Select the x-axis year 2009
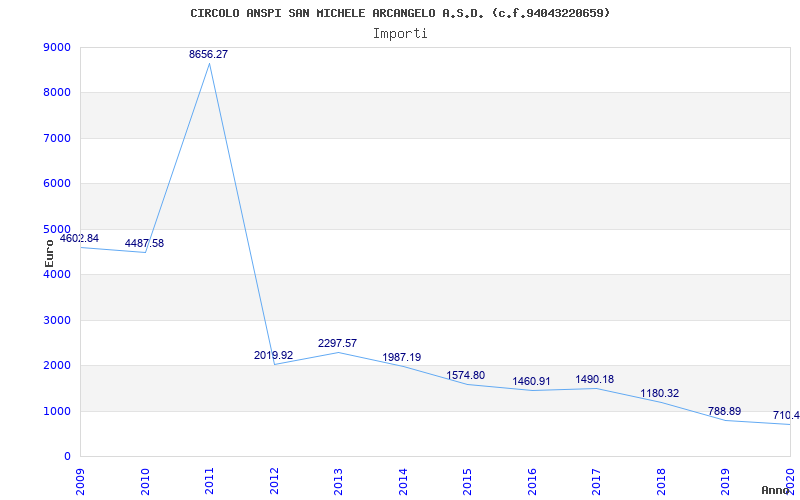The image size is (800, 500). pos(80,482)
